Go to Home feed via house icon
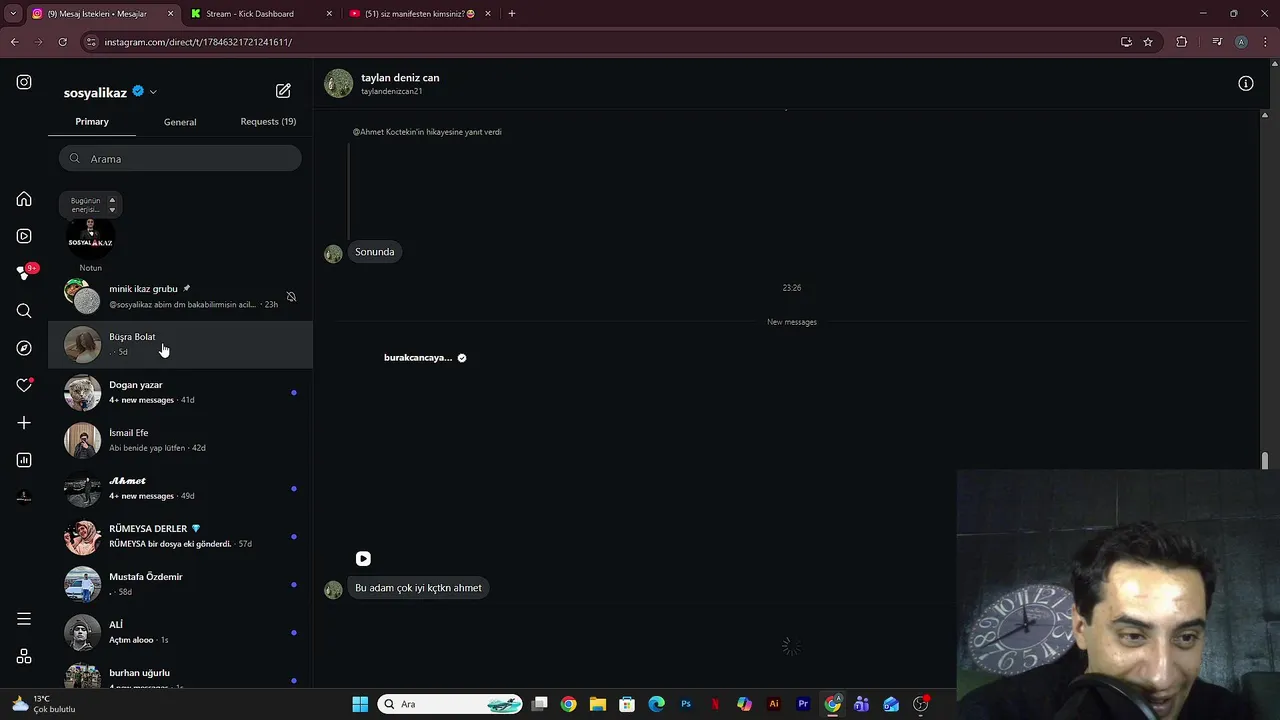This screenshot has width=1280, height=720. 24,199
